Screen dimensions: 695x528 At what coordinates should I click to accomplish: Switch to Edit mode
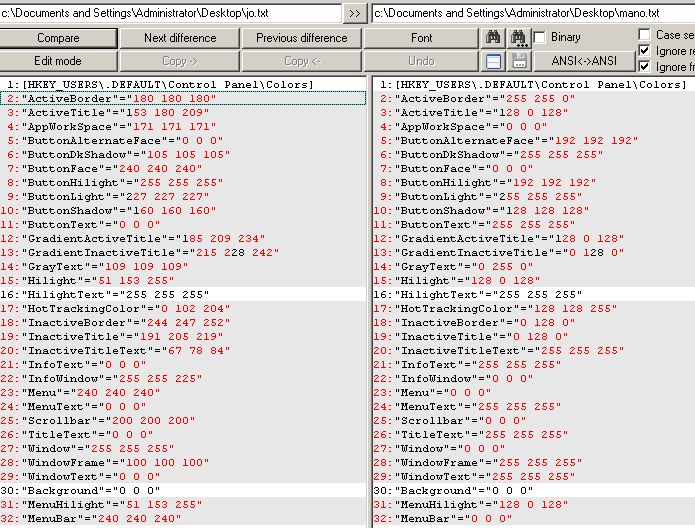(58, 61)
